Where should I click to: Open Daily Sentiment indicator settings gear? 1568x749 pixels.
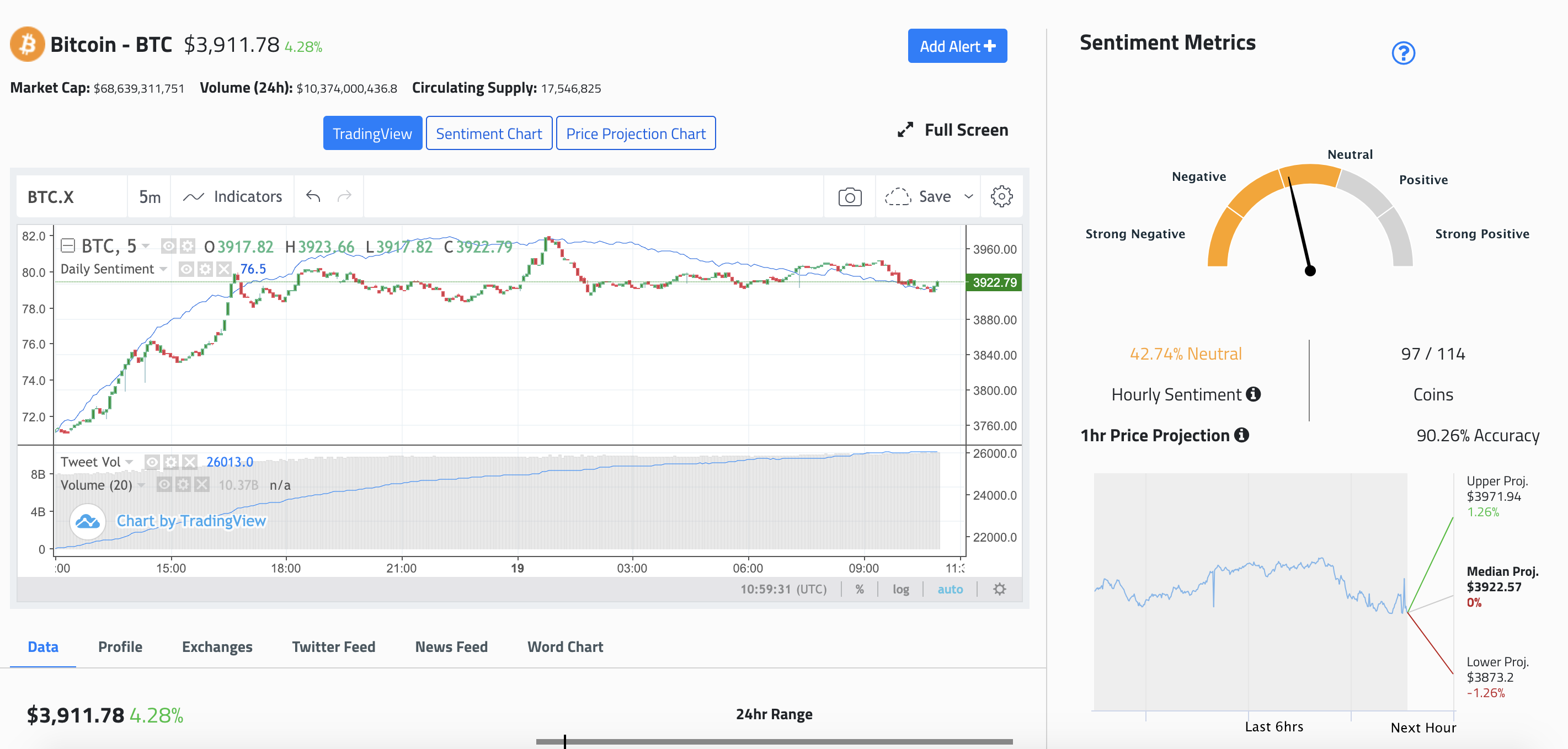point(205,269)
